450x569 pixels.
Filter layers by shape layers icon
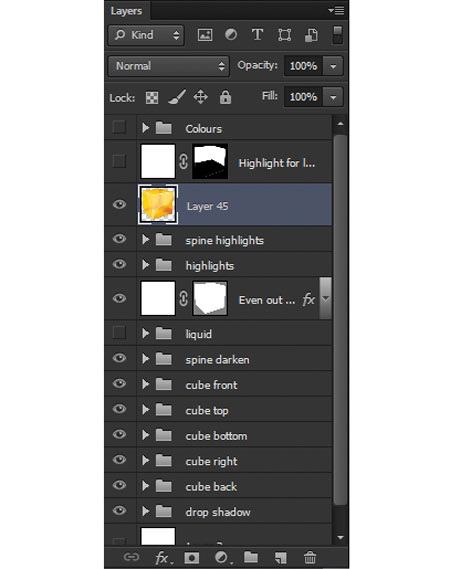pyautogui.click(x=285, y=35)
